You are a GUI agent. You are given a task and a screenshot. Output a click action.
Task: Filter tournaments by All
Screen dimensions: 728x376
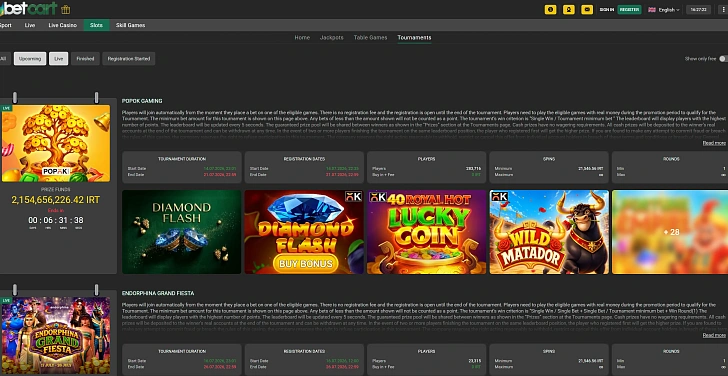coord(4,58)
